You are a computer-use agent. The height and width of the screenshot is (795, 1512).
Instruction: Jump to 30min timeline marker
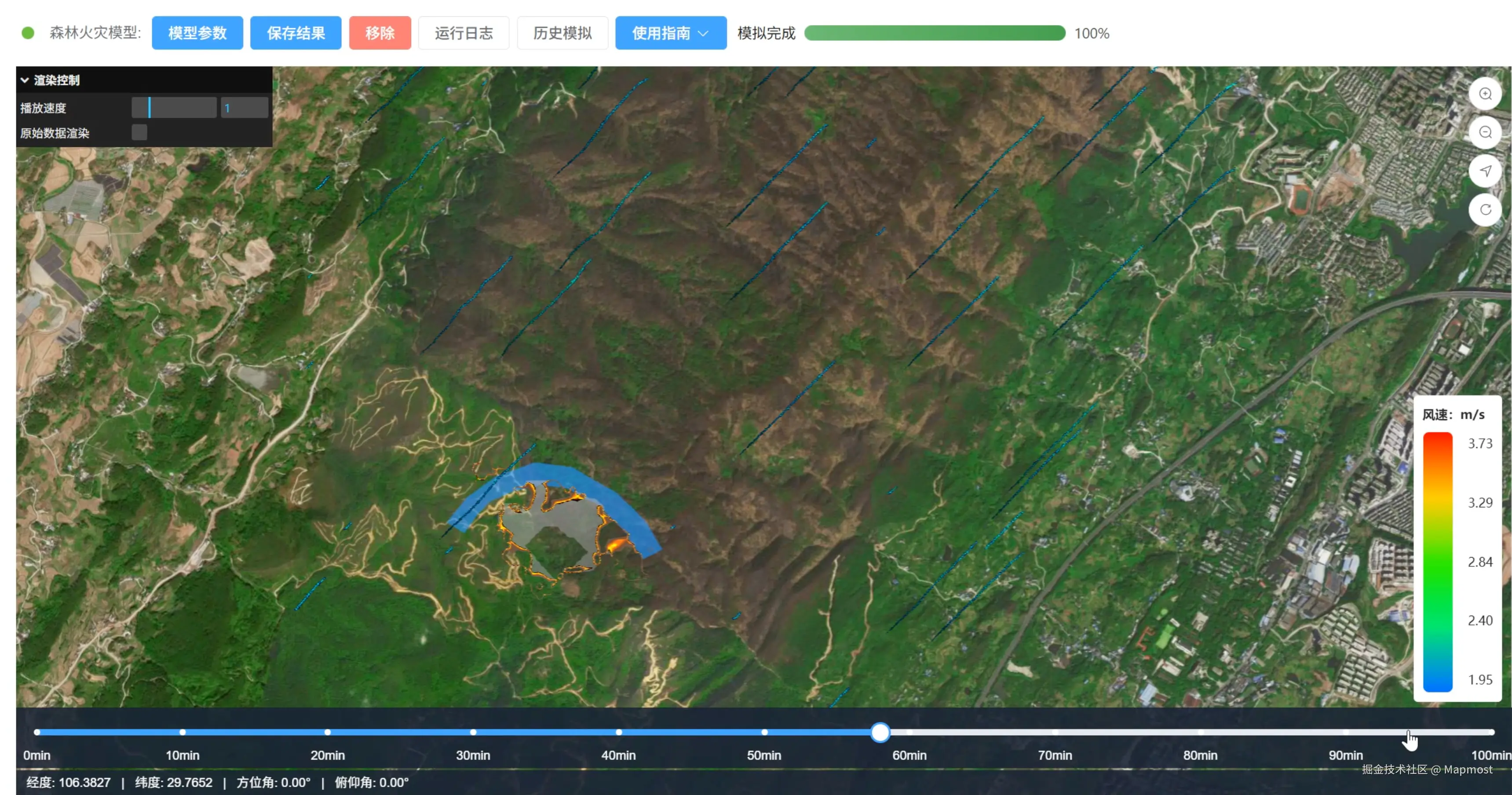(x=473, y=732)
